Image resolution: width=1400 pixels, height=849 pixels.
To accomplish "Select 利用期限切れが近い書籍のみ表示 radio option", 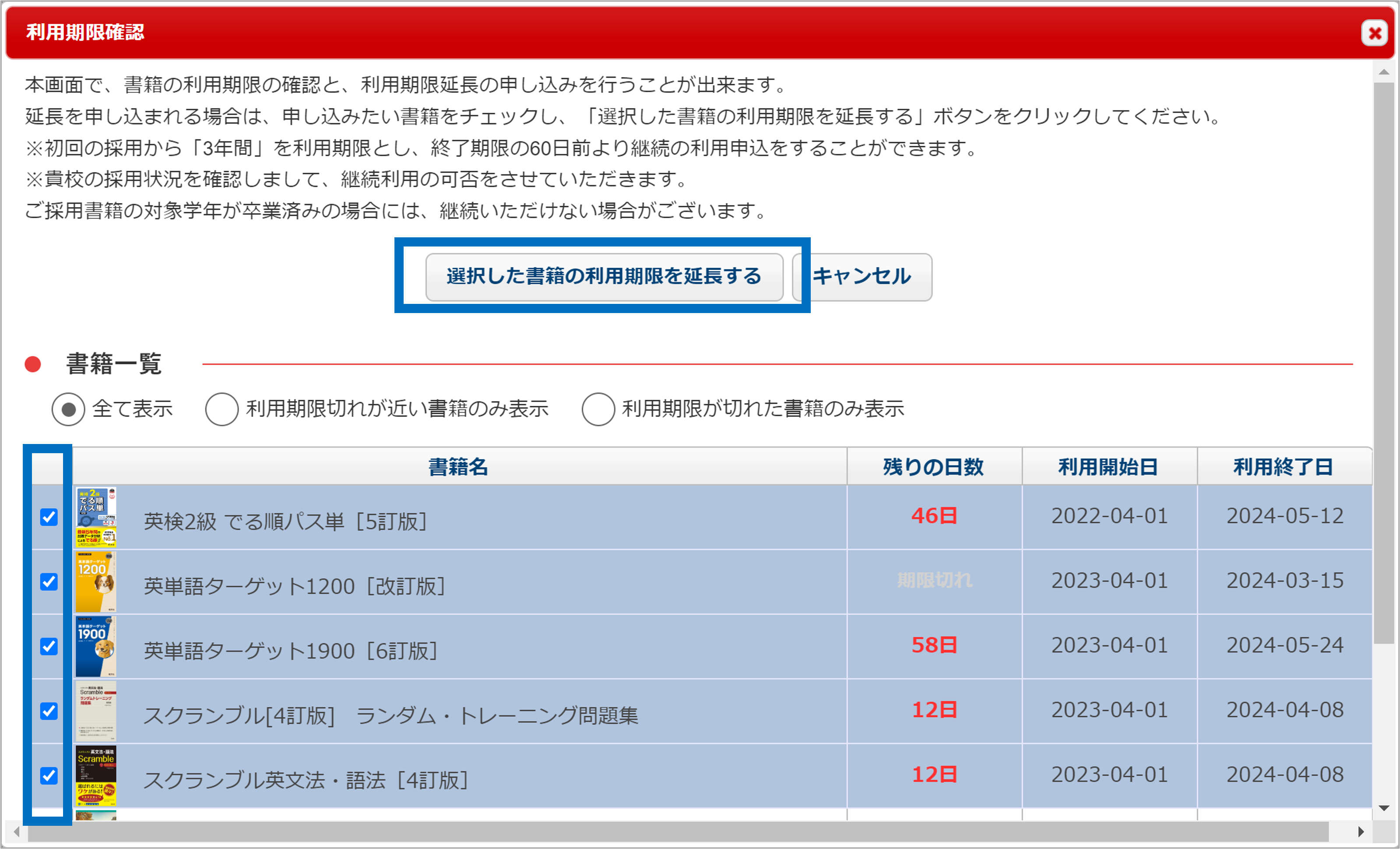I will coord(222,409).
